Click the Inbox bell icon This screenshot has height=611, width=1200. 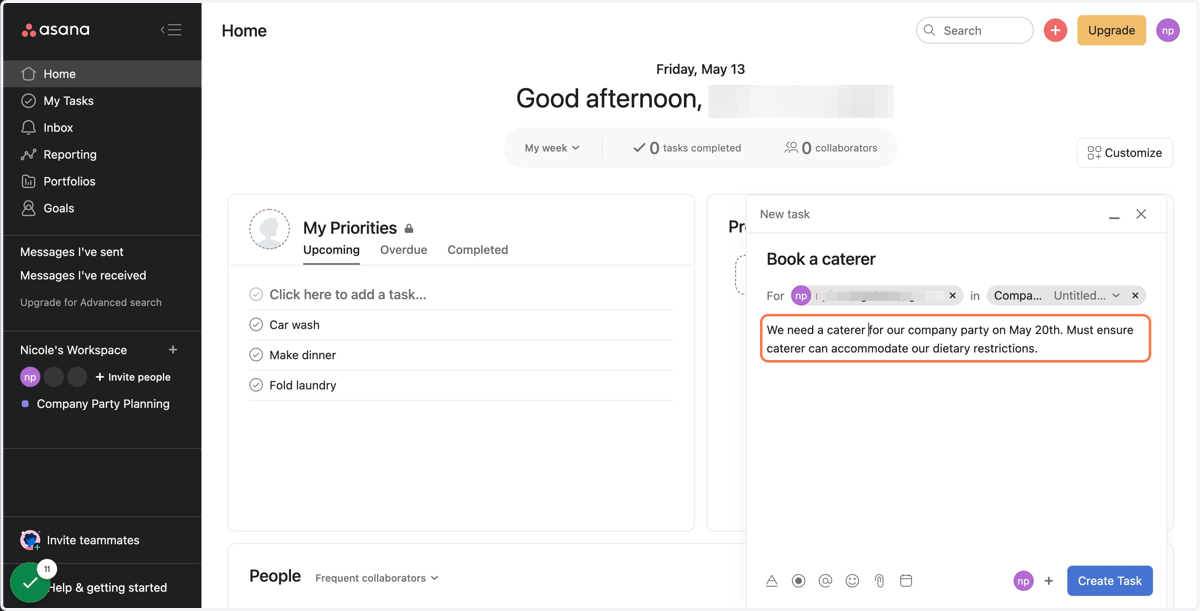coord(28,127)
